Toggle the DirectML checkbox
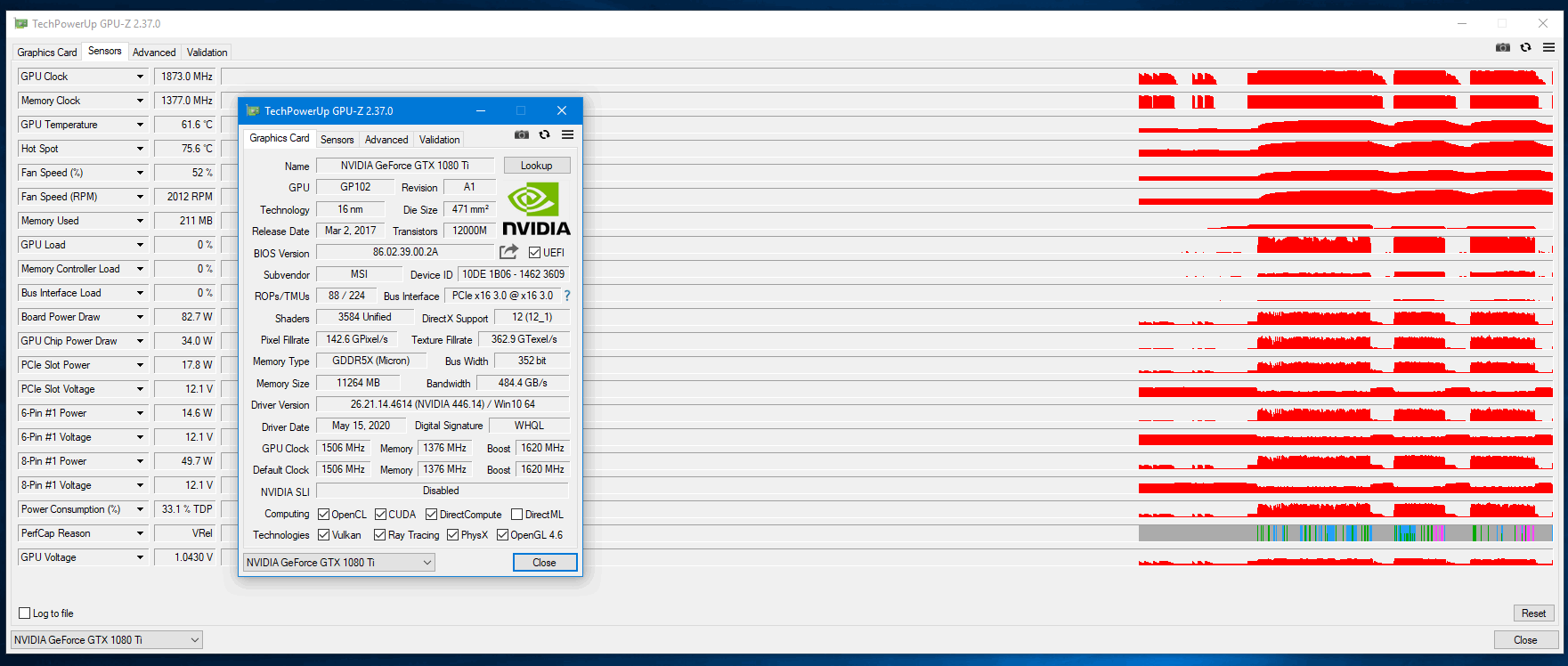Screen dimensions: 1568x666 (516, 514)
